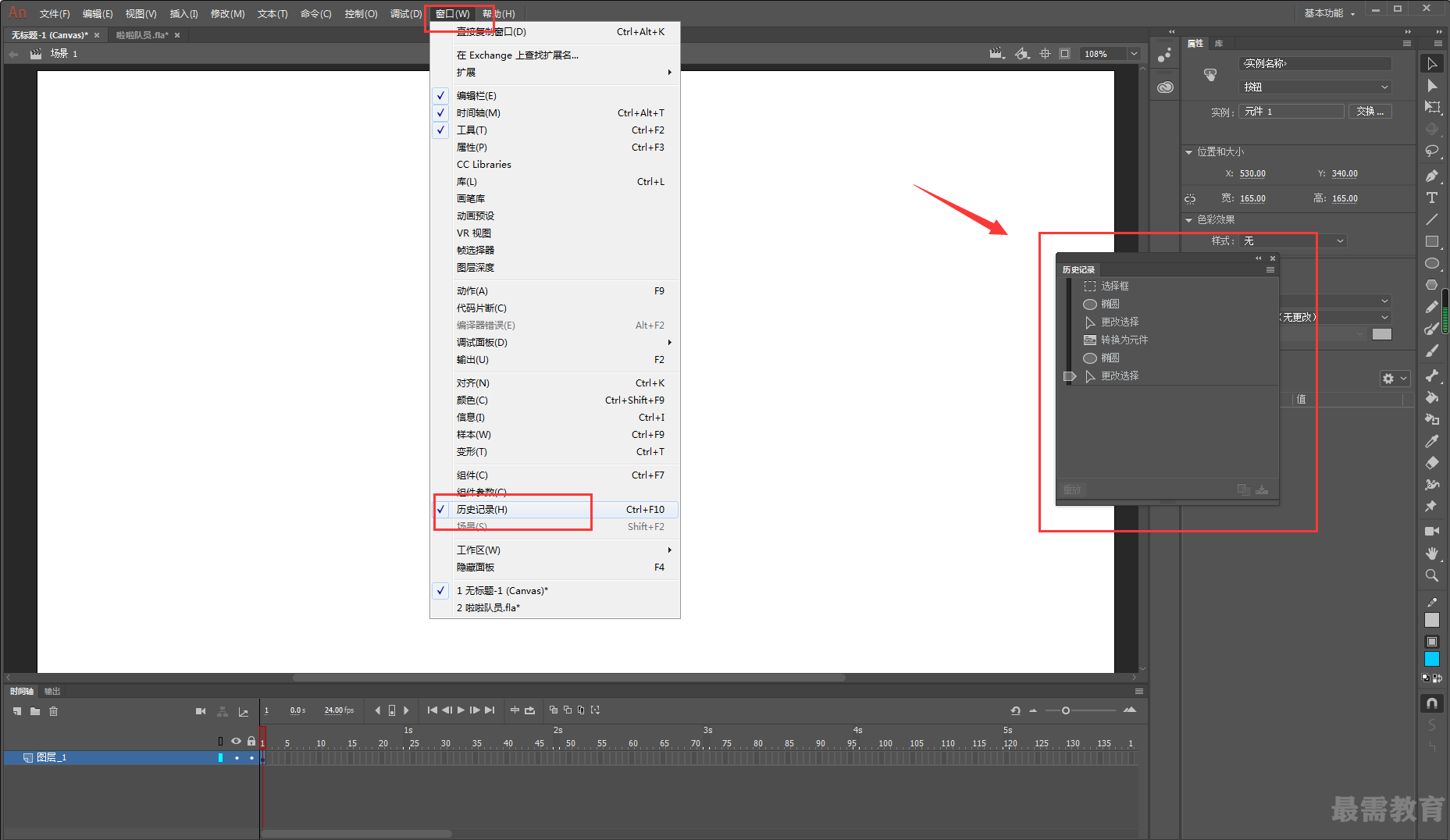This screenshot has width=1450, height=840.
Task: Select the Eraser tool
Action: click(x=1431, y=463)
